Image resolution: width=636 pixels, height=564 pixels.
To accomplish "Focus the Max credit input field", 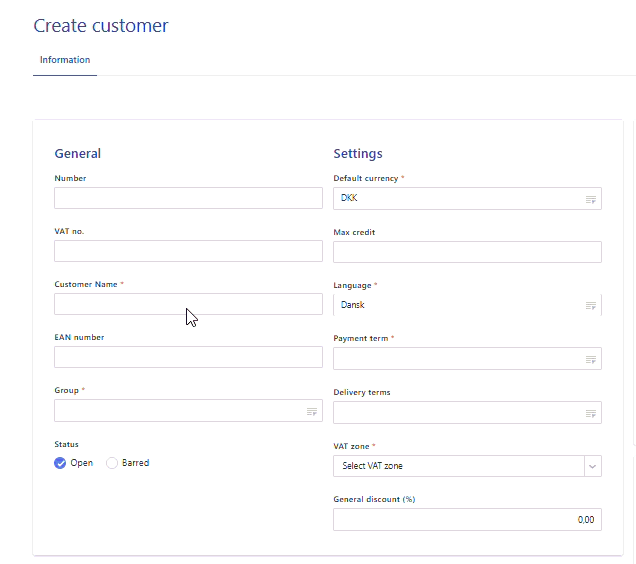I will (x=467, y=252).
